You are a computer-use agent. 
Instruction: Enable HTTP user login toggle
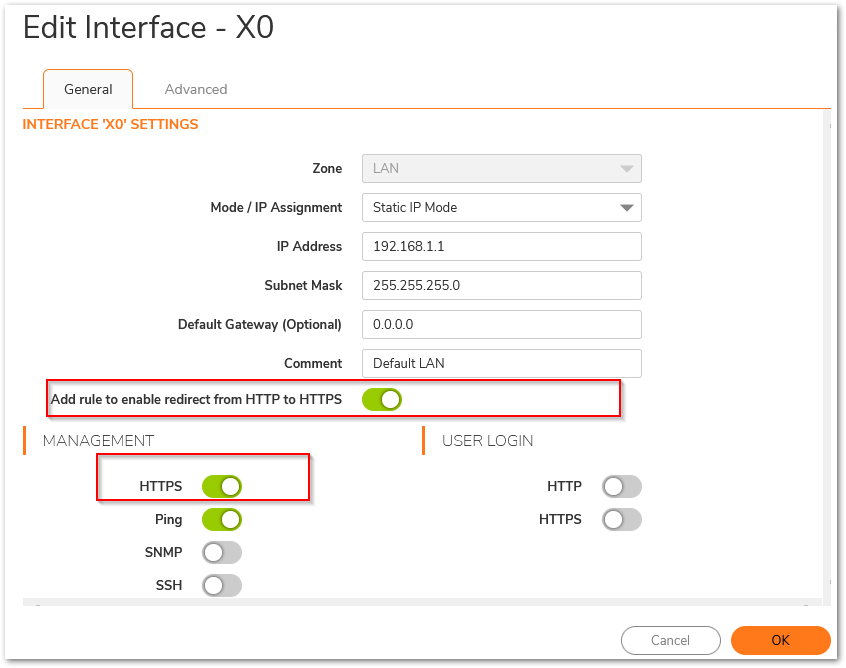click(x=622, y=487)
